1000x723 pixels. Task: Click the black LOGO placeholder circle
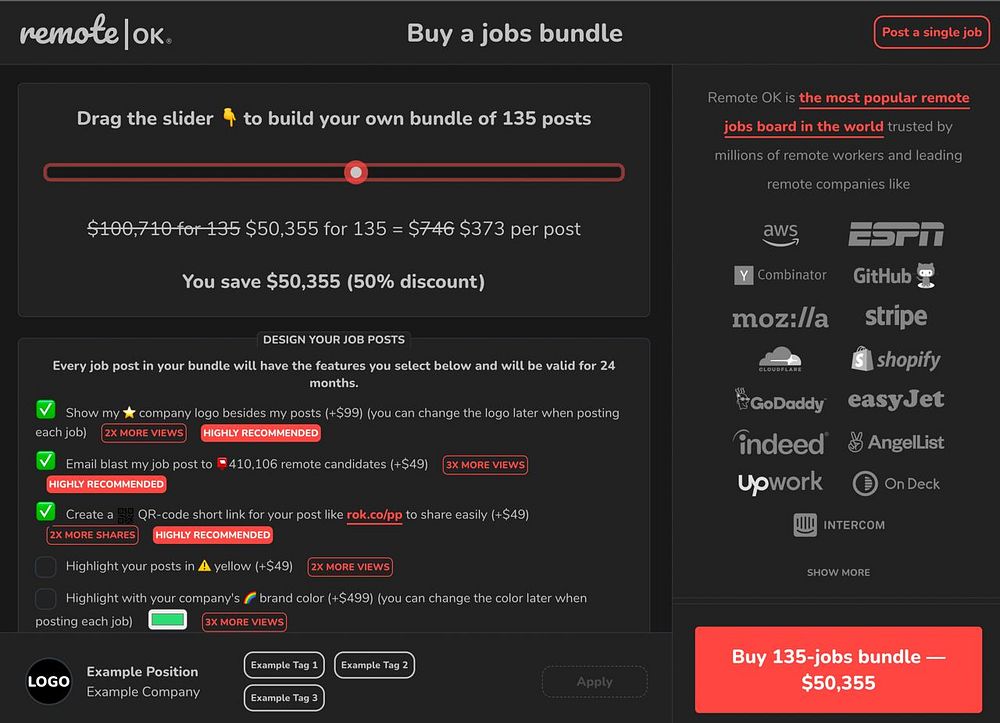(49, 682)
